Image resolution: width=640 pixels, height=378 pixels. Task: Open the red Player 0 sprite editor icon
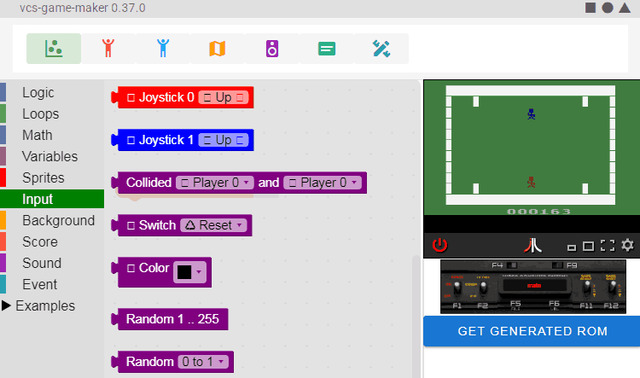click(108, 49)
